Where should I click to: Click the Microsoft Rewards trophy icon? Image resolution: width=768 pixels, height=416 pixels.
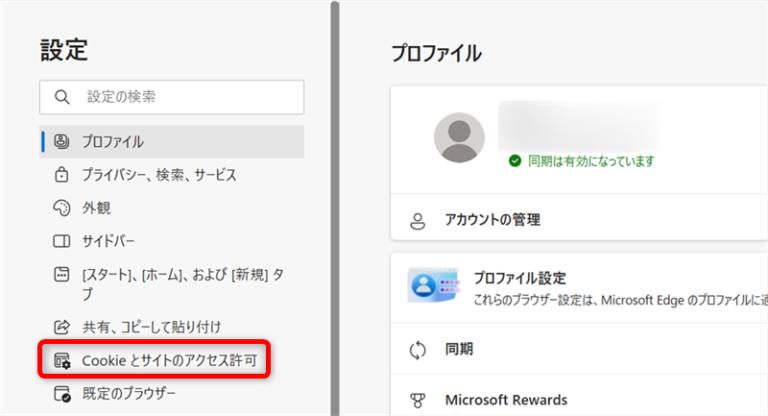point(418,400)
